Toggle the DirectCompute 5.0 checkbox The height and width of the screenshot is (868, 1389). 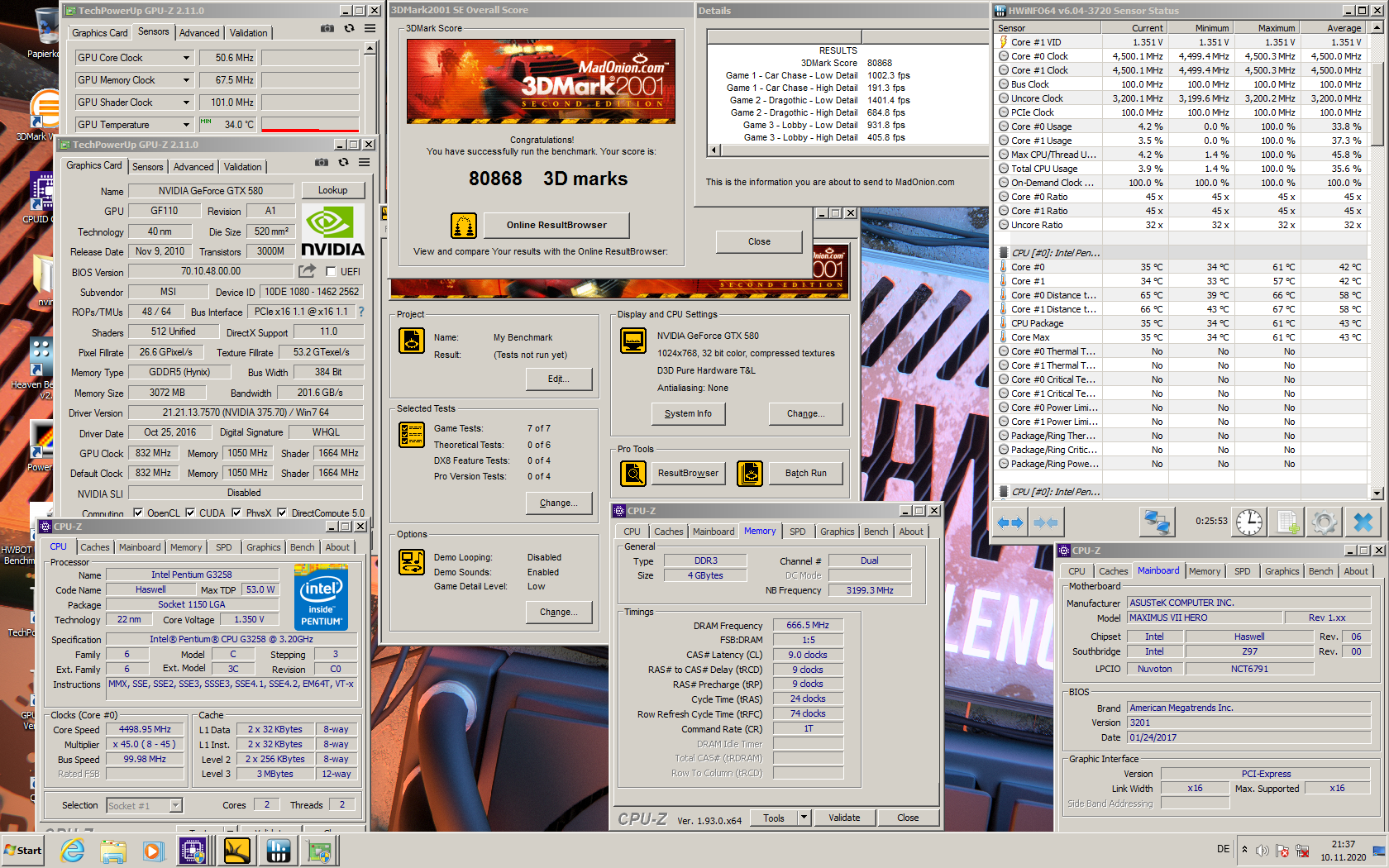[x=282, y=513]
